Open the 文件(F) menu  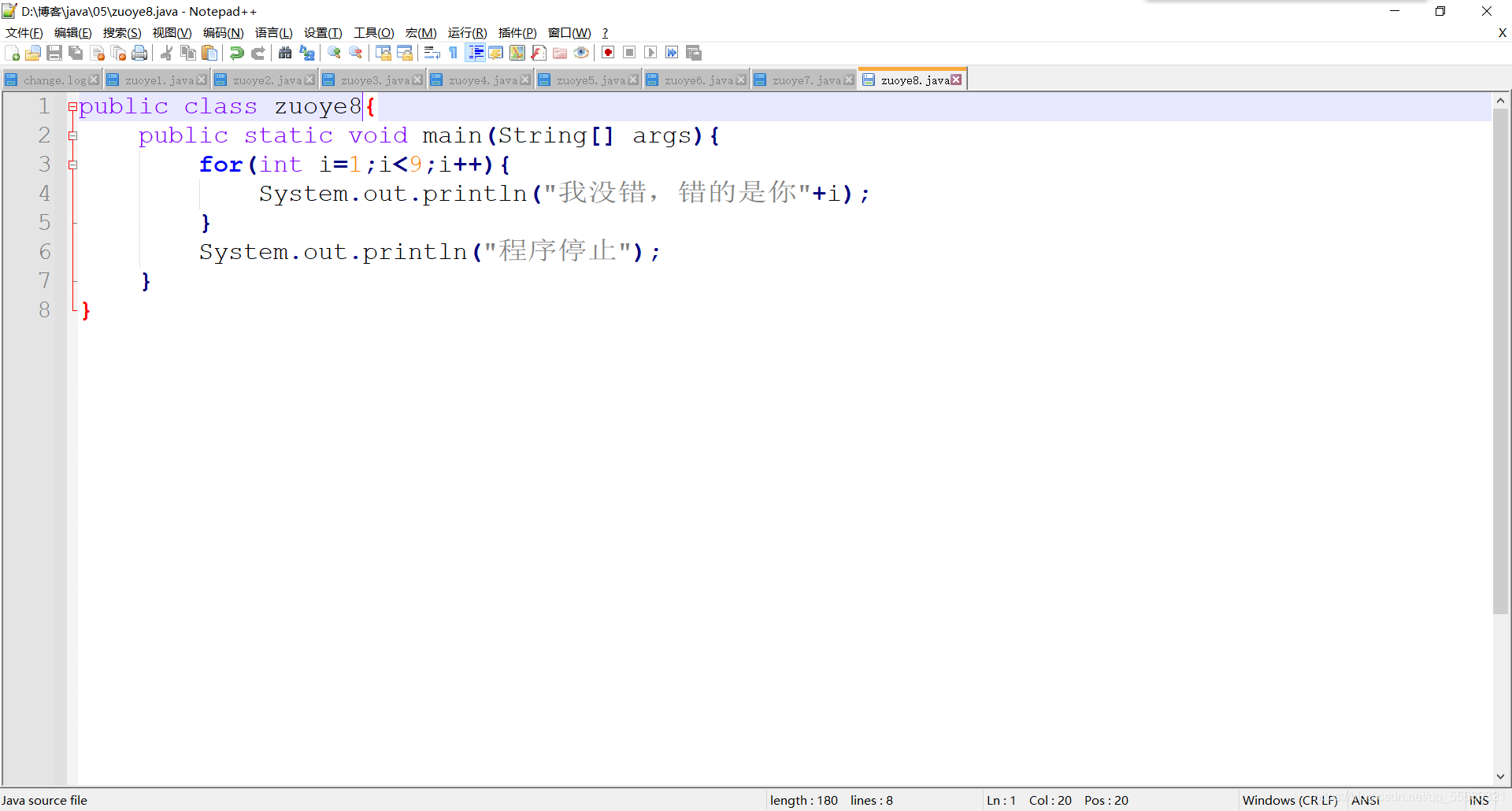pos(24,32)
